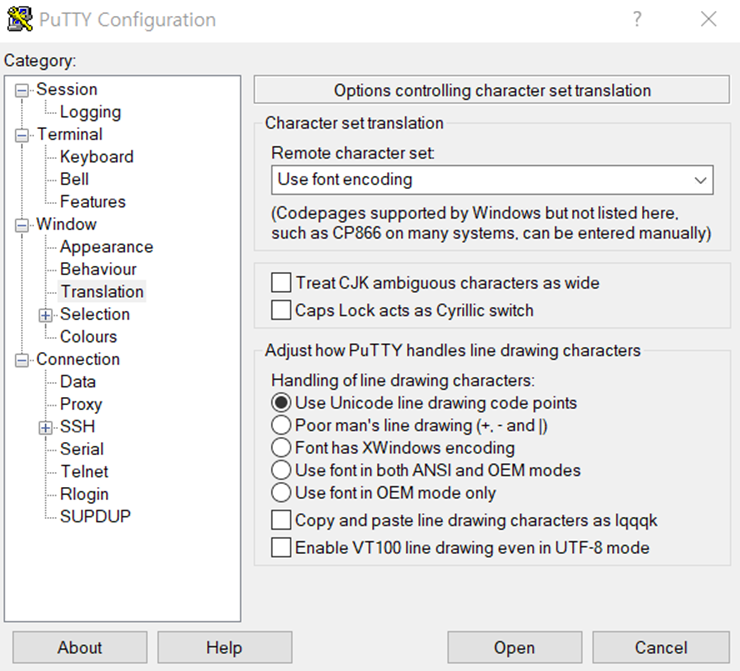Expand the SSH tree node
This screenshot has width=740, height=671.
tap(45, 428)
